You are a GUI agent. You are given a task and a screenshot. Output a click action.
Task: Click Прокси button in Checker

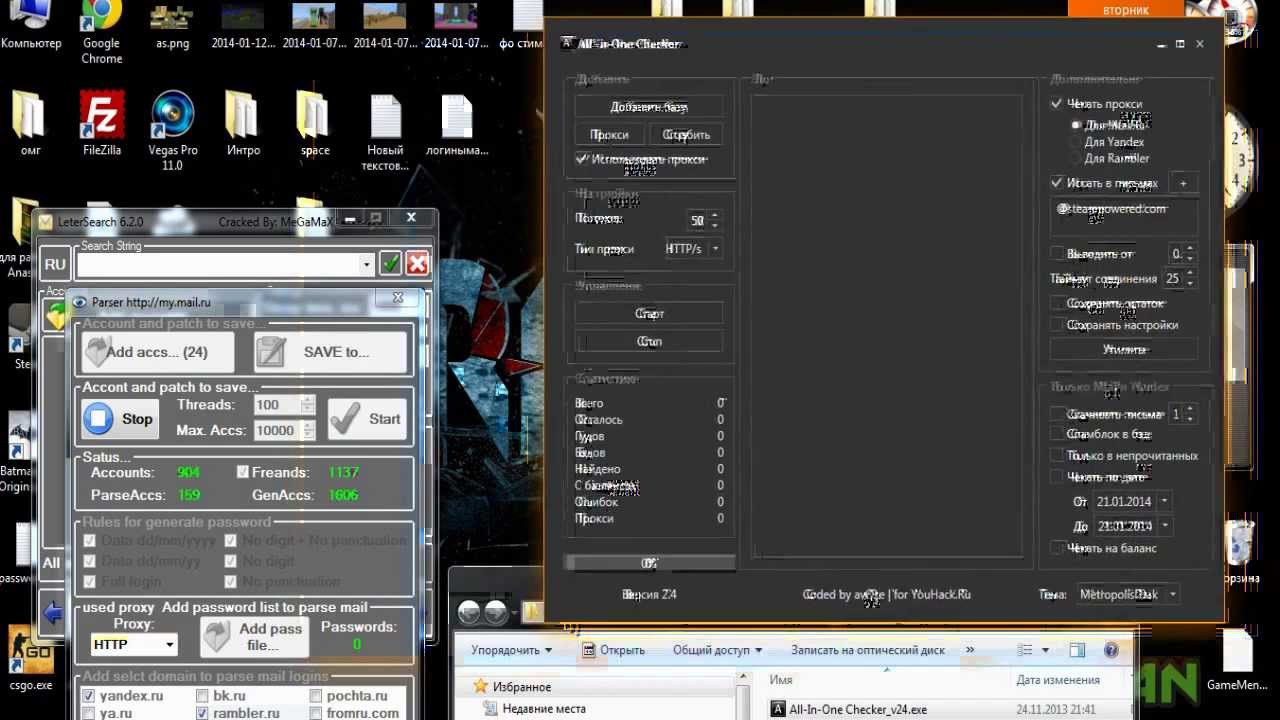(x=609, y=135)
